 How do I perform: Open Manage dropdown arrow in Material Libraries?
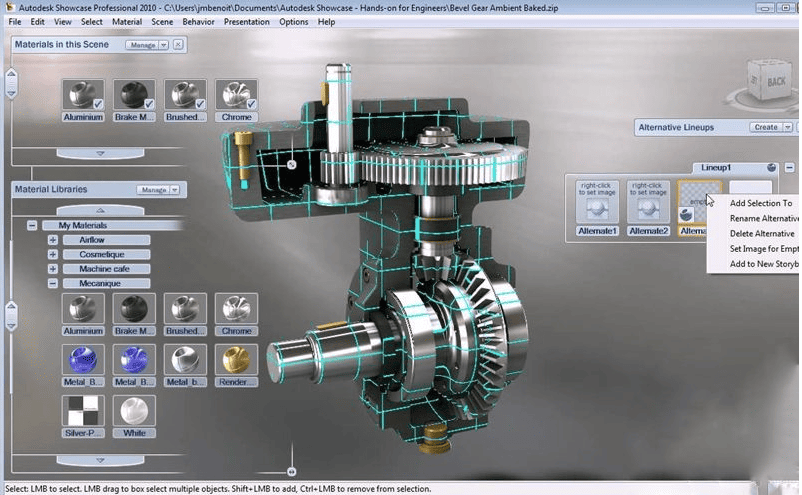point(175,190)
